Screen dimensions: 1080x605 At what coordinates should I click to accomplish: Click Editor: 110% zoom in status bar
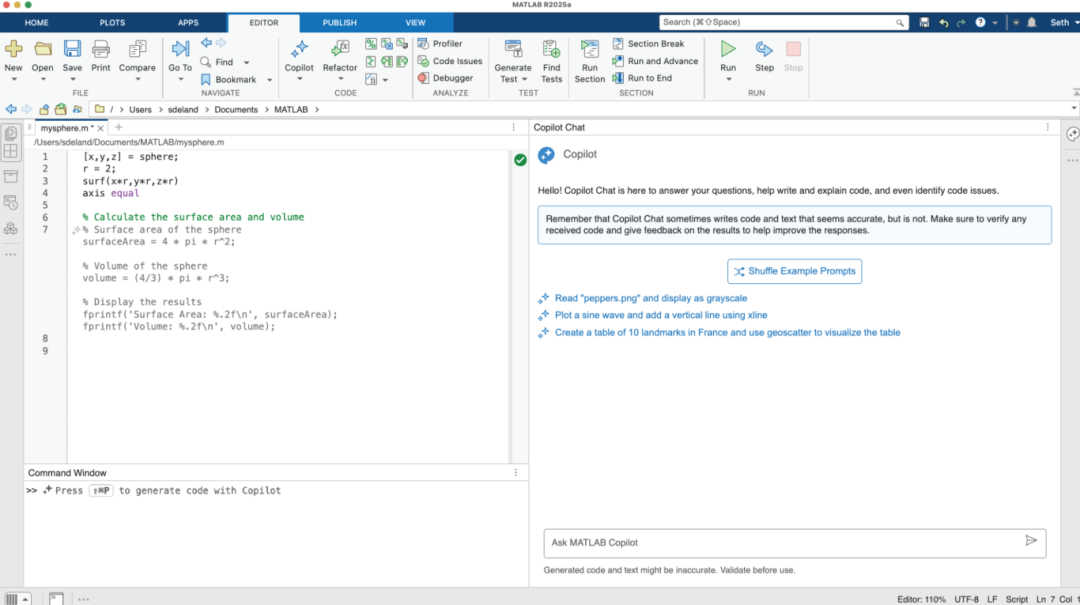coord(921,599)
